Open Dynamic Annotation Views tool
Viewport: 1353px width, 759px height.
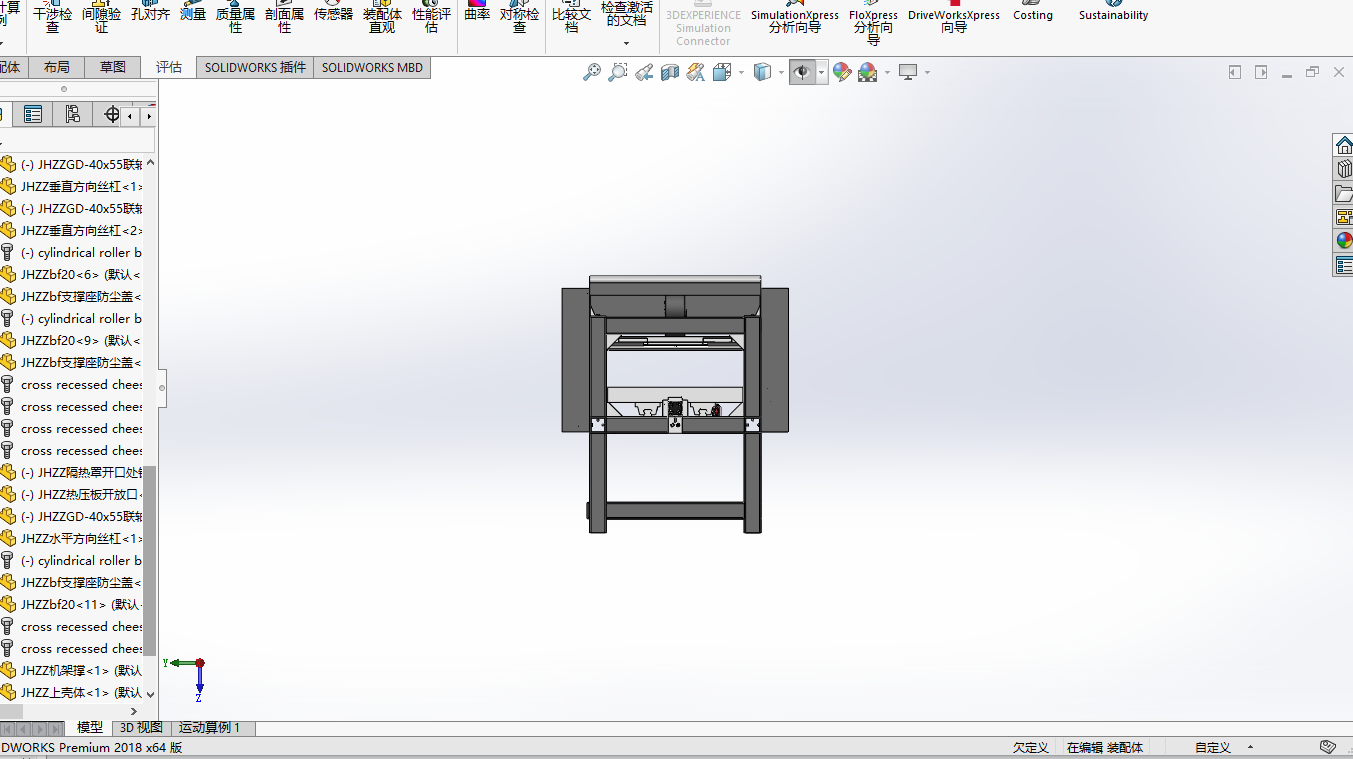click(696, 72)
